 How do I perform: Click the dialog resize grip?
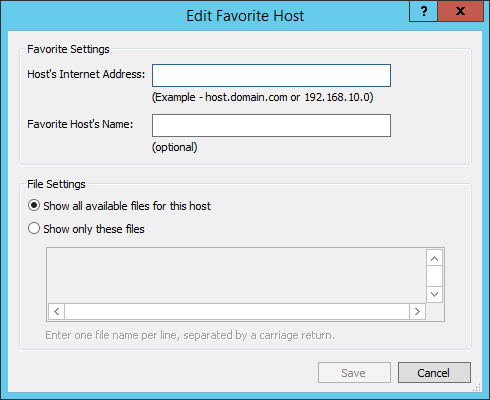477,387
